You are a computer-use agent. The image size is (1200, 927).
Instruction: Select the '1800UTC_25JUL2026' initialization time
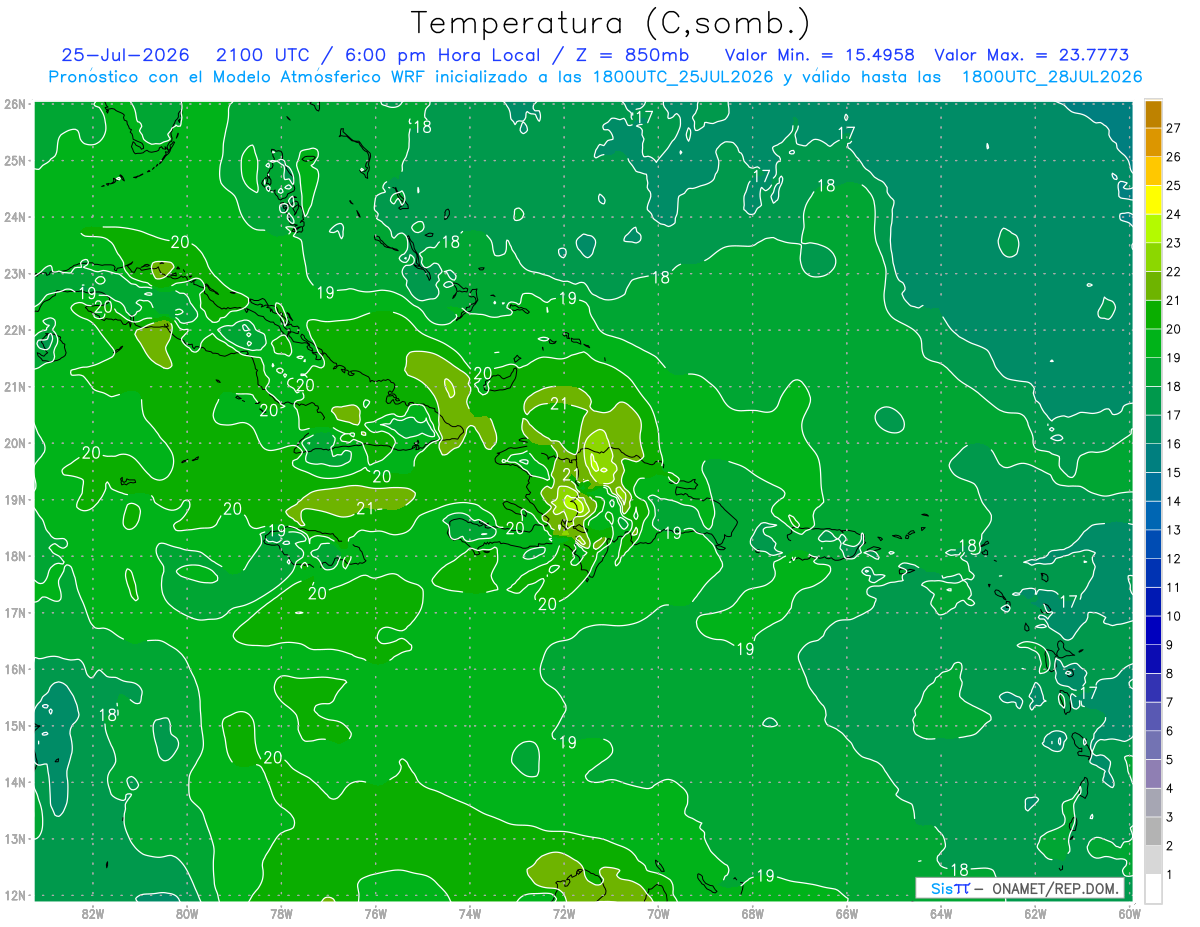tap(683, 77)
